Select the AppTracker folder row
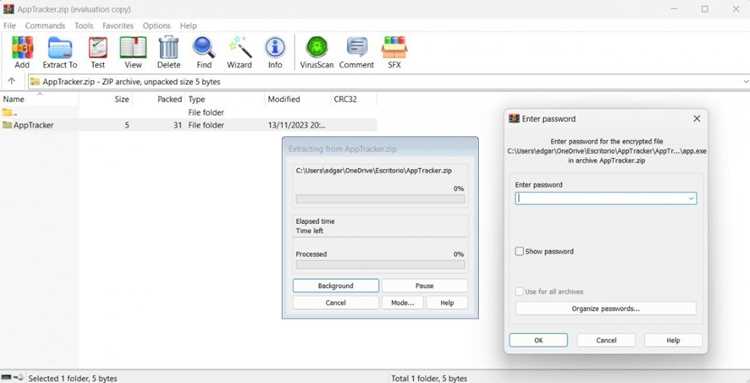This screenshot has height=383, width=750. (x=188, y=125)
